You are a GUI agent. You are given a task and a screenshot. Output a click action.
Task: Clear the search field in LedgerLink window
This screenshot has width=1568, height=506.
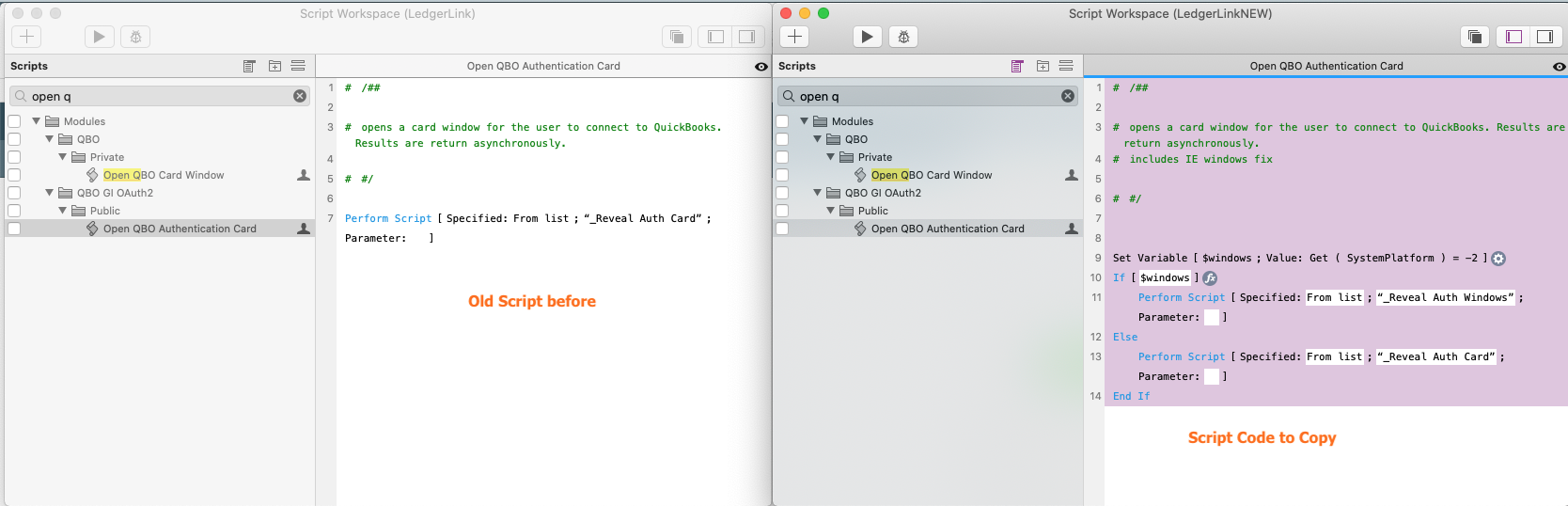point(300,96)
